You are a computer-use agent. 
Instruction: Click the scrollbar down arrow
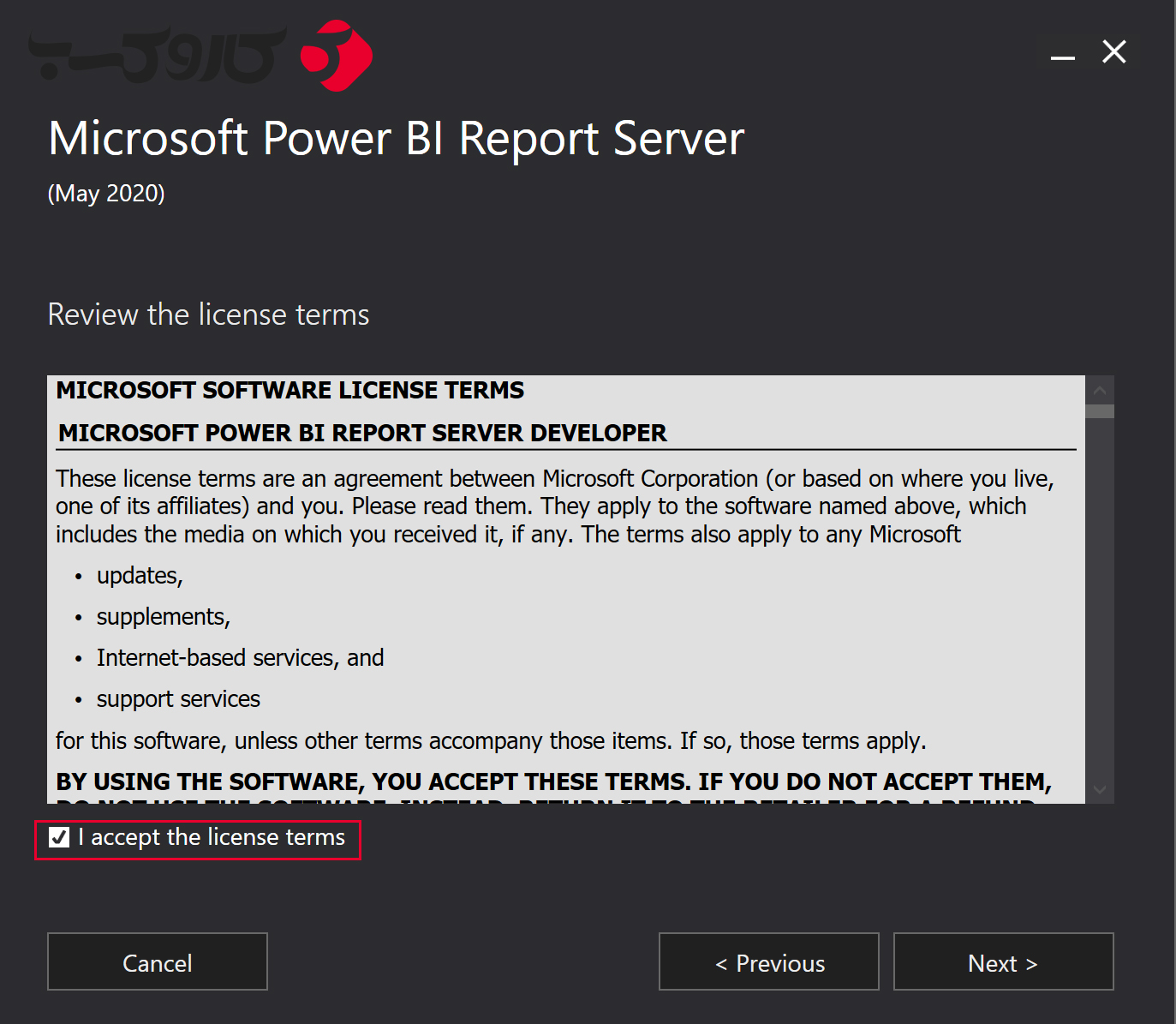(x=1099, y=789)
